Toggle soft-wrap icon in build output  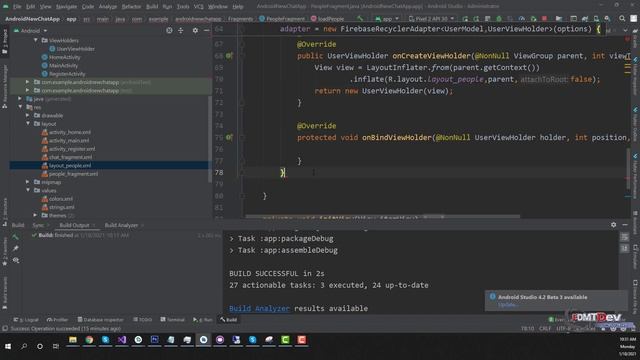click(624, 237)
